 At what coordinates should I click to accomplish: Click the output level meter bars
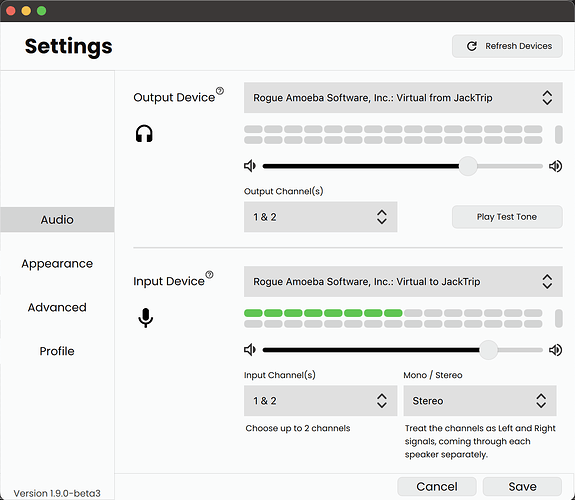(x=393, y=134)
